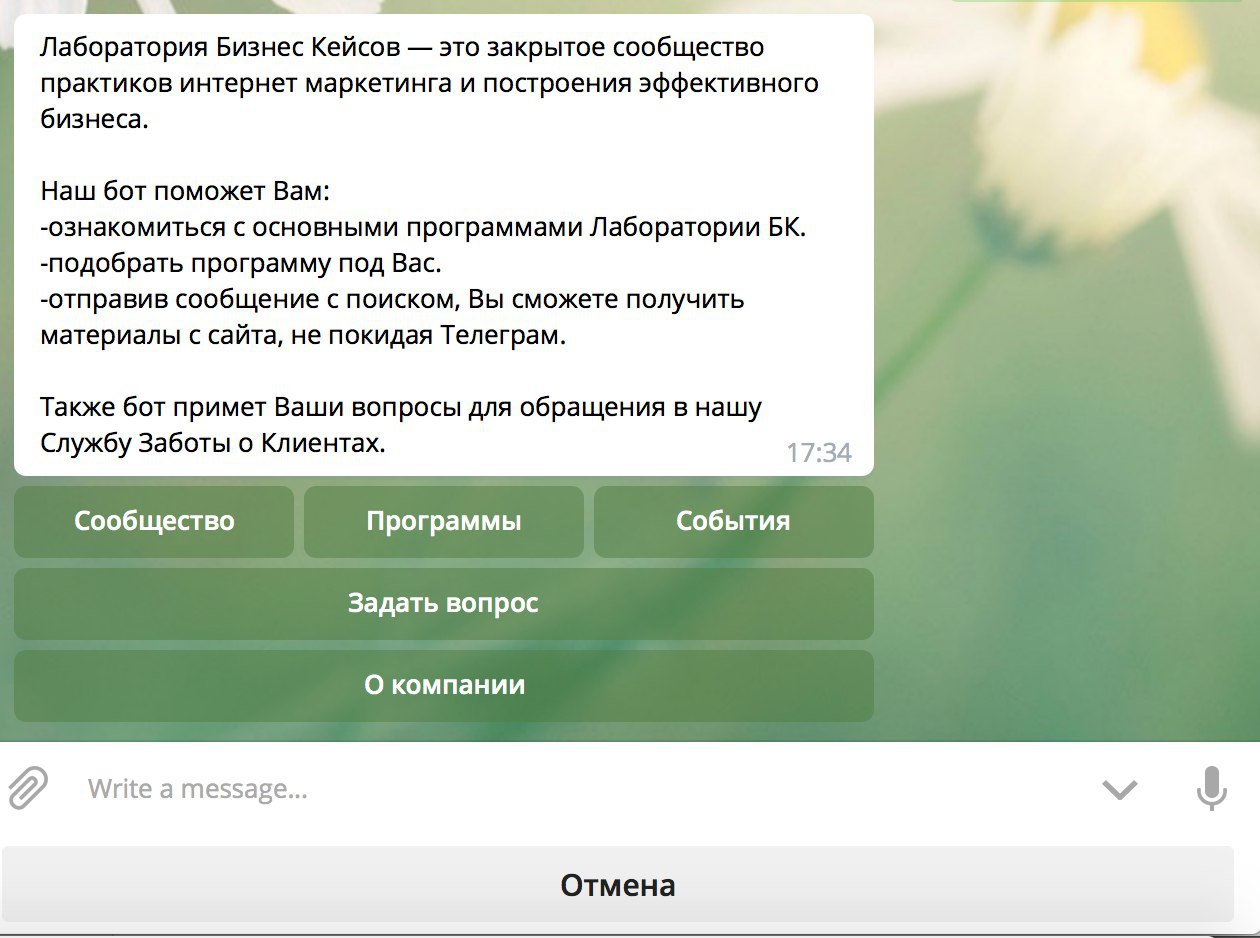Open the События bot button
This screenshot has height=938, width=1260.
[x=734, y=522]
